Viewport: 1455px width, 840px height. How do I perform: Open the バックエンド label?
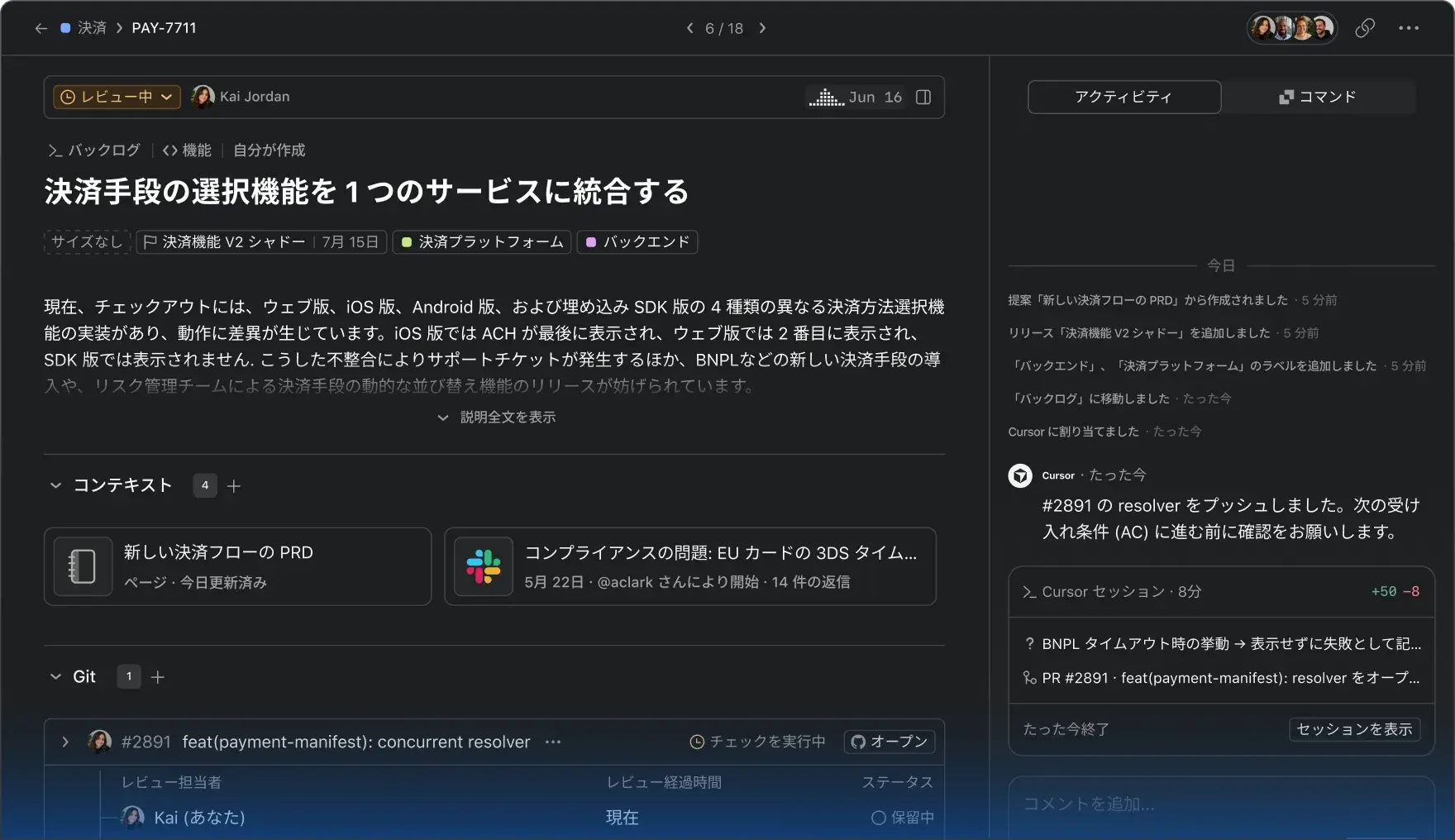tap(637, 242)
